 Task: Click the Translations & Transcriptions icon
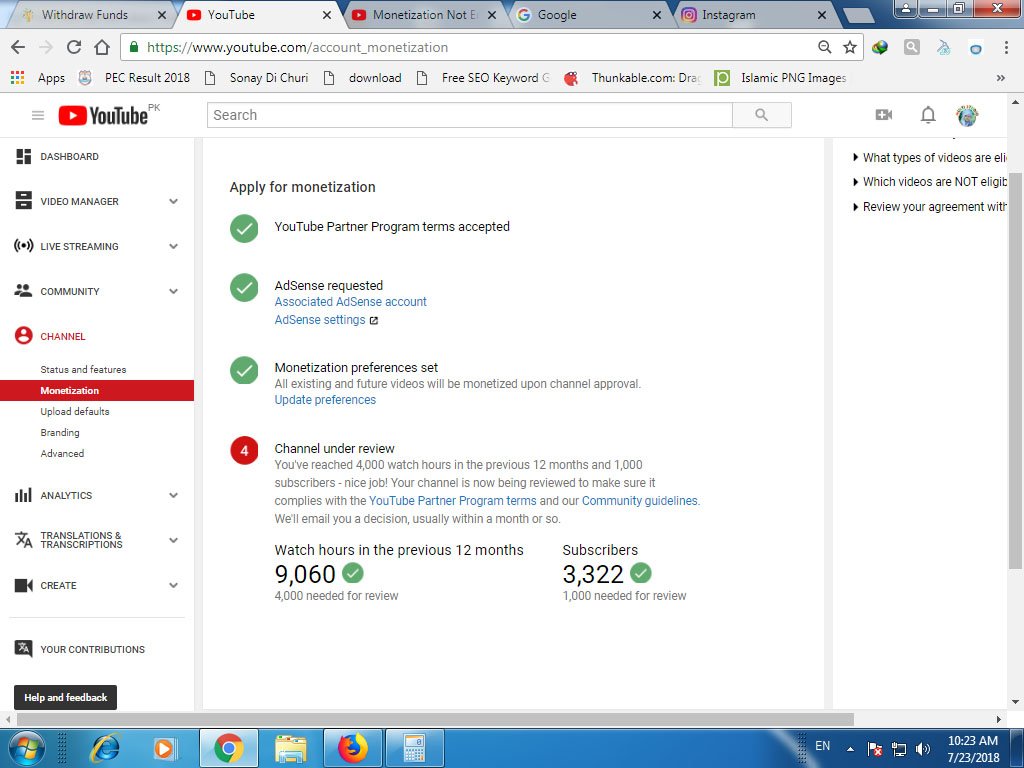tap(24, 539)
